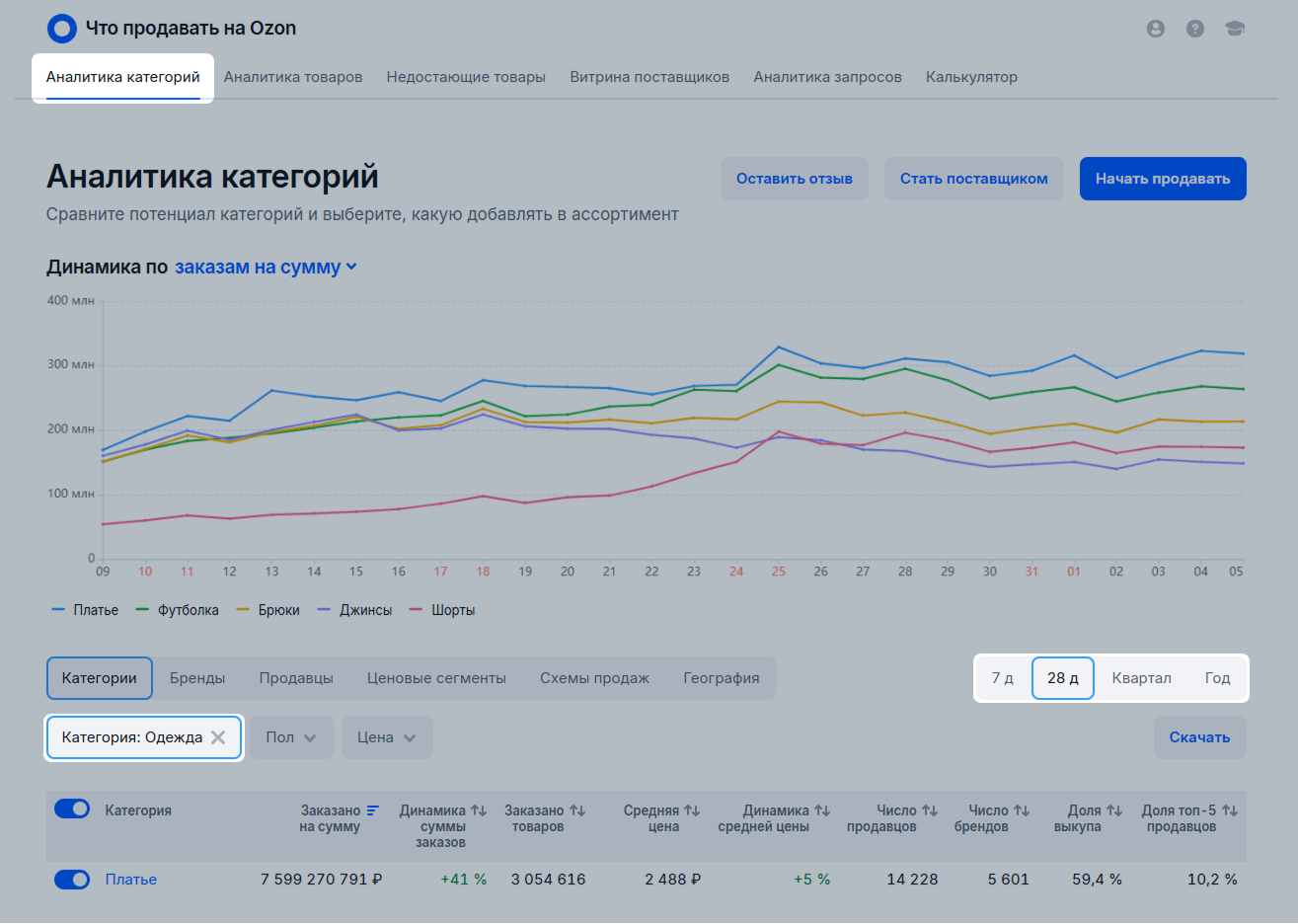
Task: Click the Что продавать на Ozon title
Action: pos(191,29)
